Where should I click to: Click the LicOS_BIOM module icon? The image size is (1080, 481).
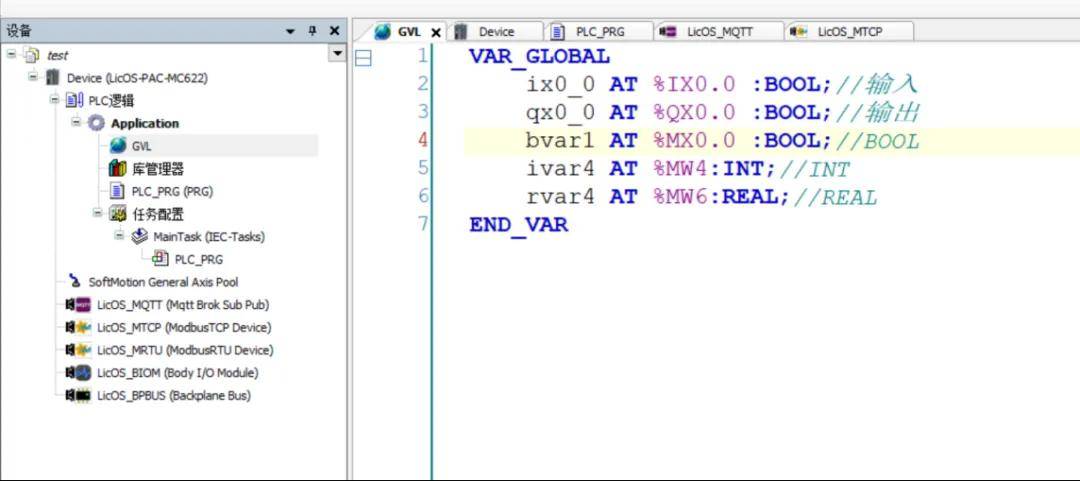(78, 373)
